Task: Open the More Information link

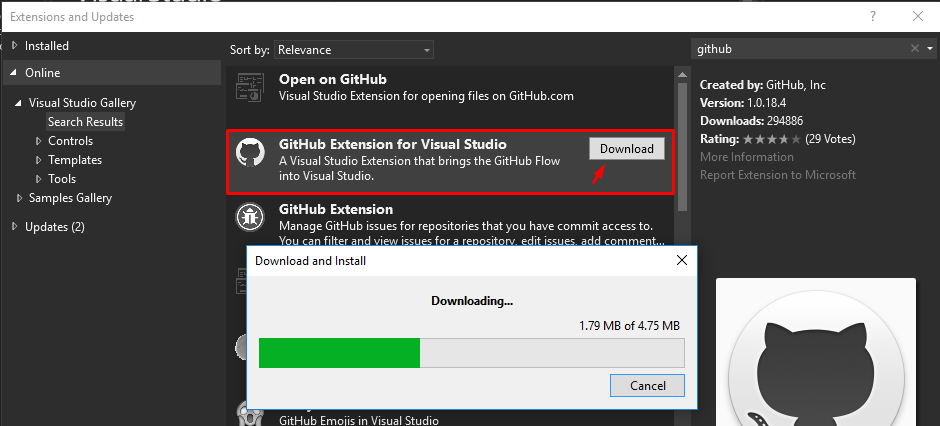Action: click(x=747, y=157)
